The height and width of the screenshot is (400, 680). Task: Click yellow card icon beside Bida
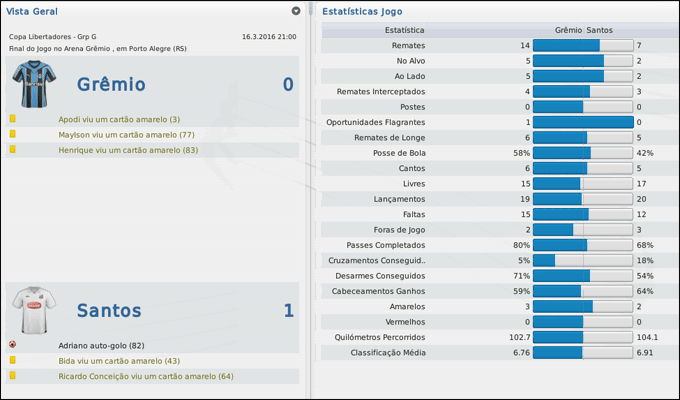[x=13, y=360]
